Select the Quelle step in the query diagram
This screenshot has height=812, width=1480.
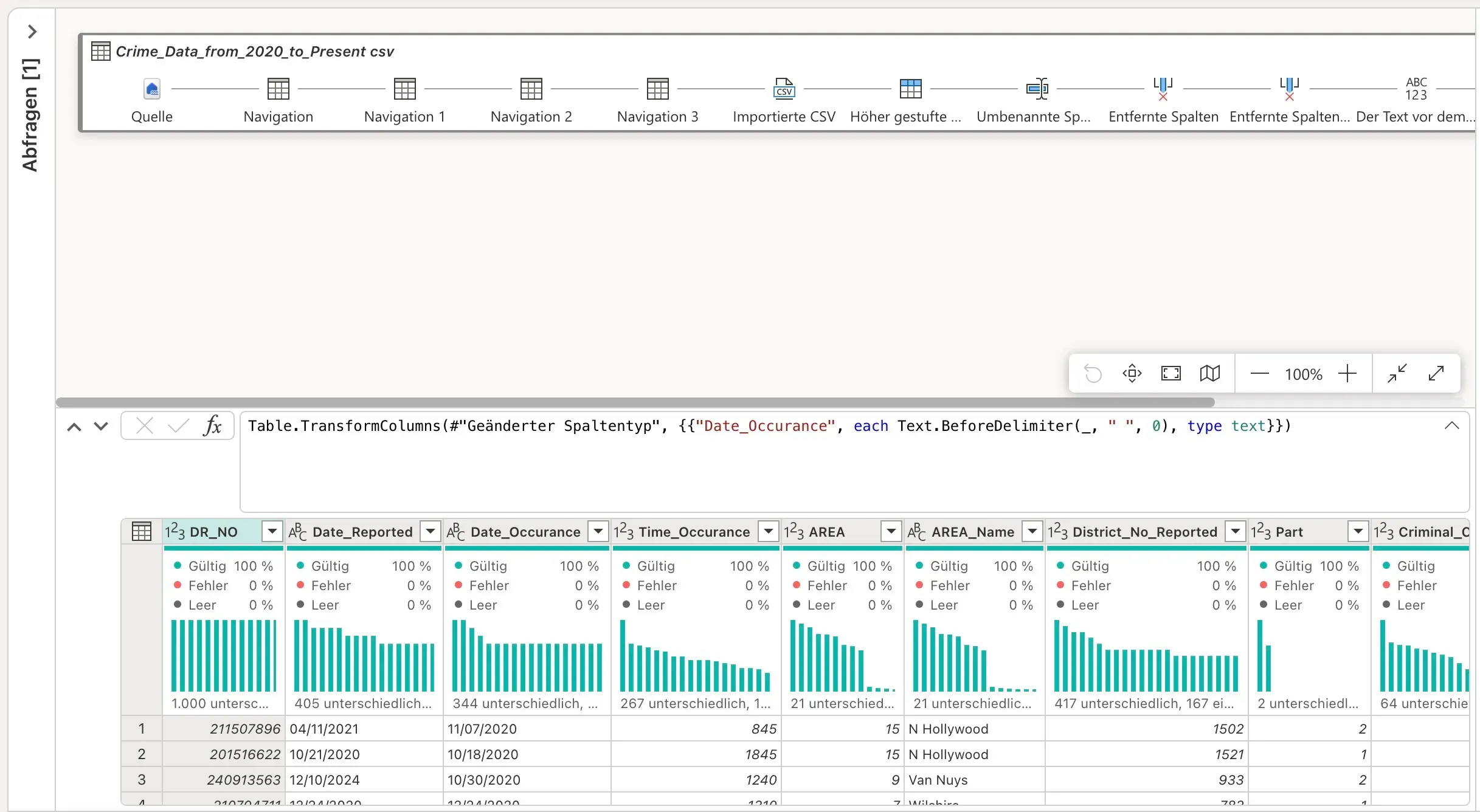151,89
